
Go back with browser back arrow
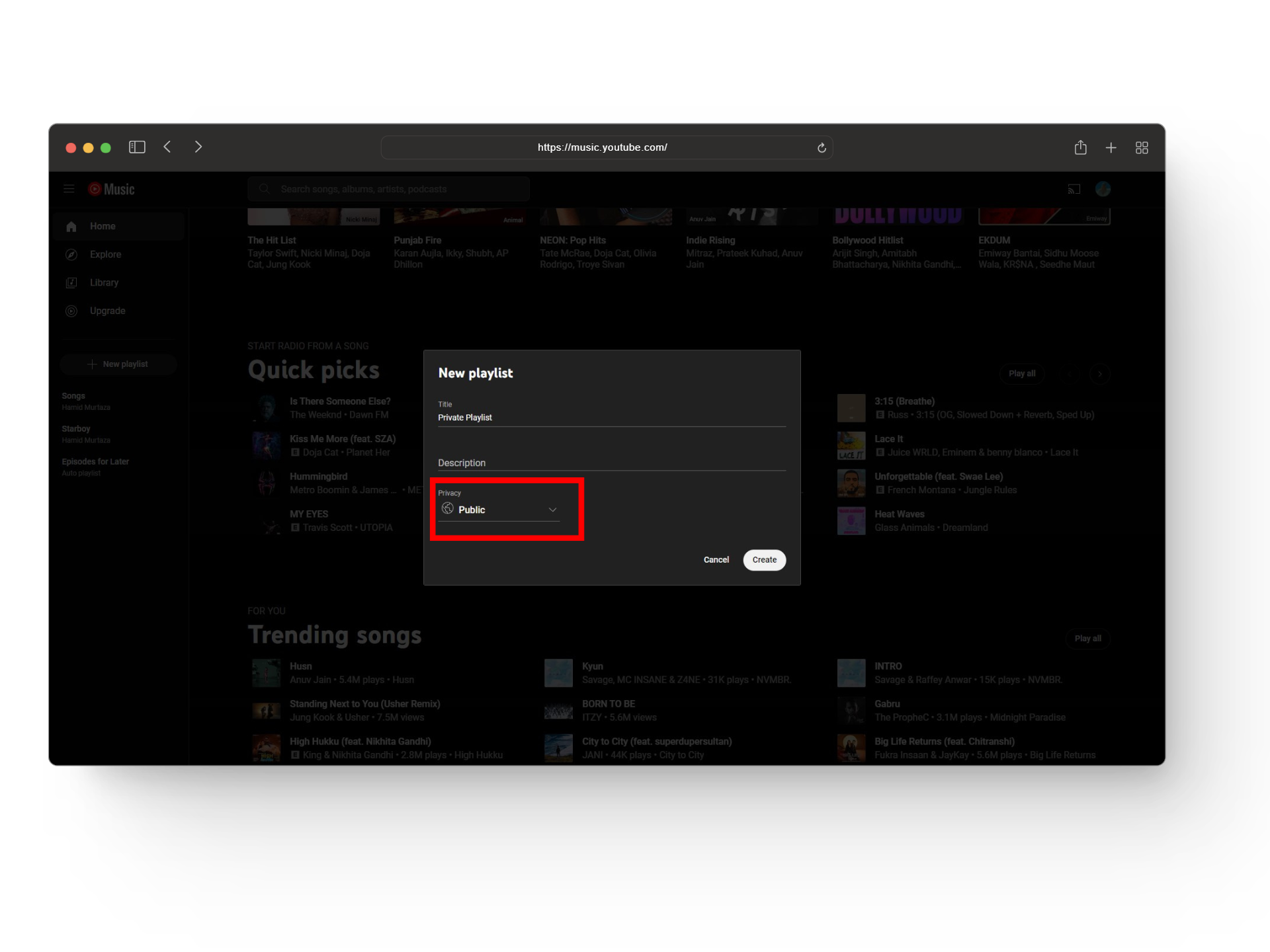[167, 147]
